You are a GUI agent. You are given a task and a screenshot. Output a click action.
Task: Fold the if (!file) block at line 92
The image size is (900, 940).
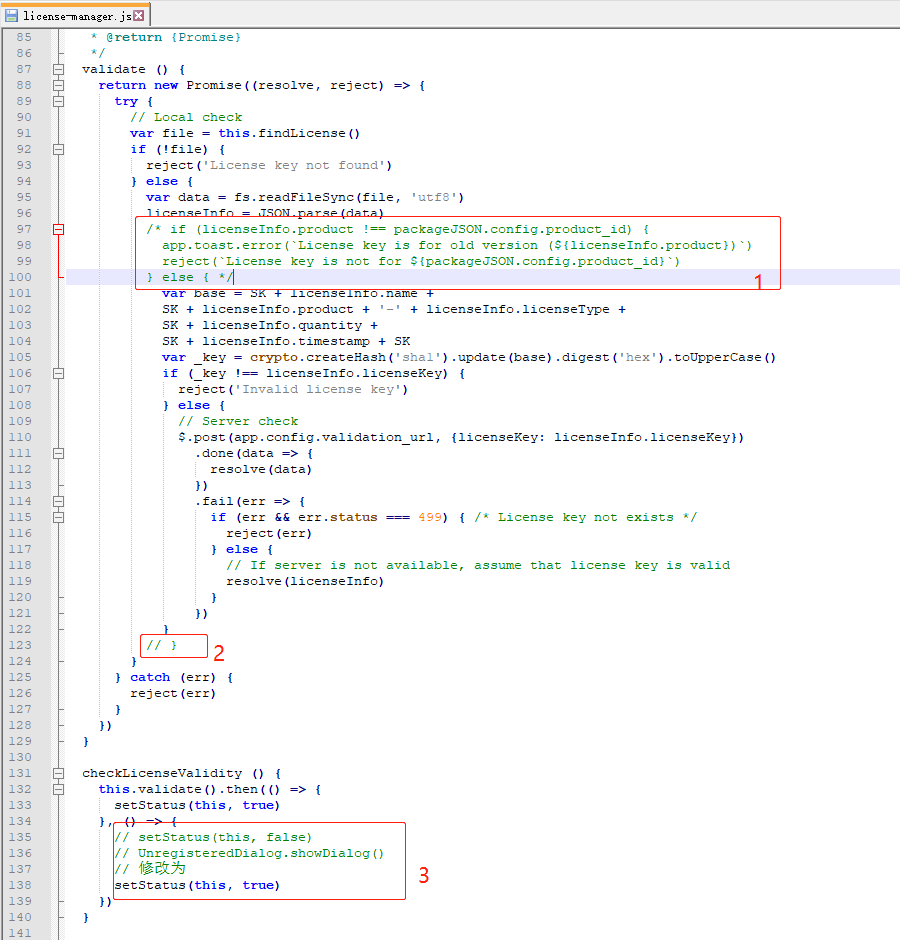click(x=58, y=149)
